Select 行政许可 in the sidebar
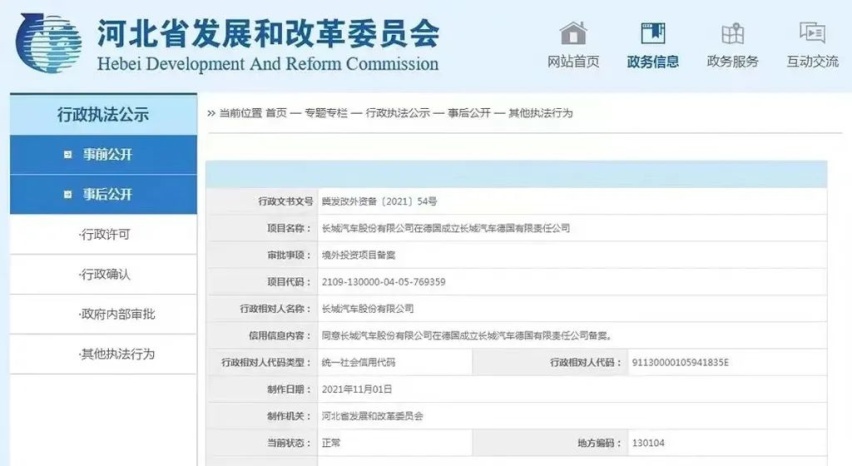This screenshot has height=466, width=852. pyautogui.click(x=105, y=235)
